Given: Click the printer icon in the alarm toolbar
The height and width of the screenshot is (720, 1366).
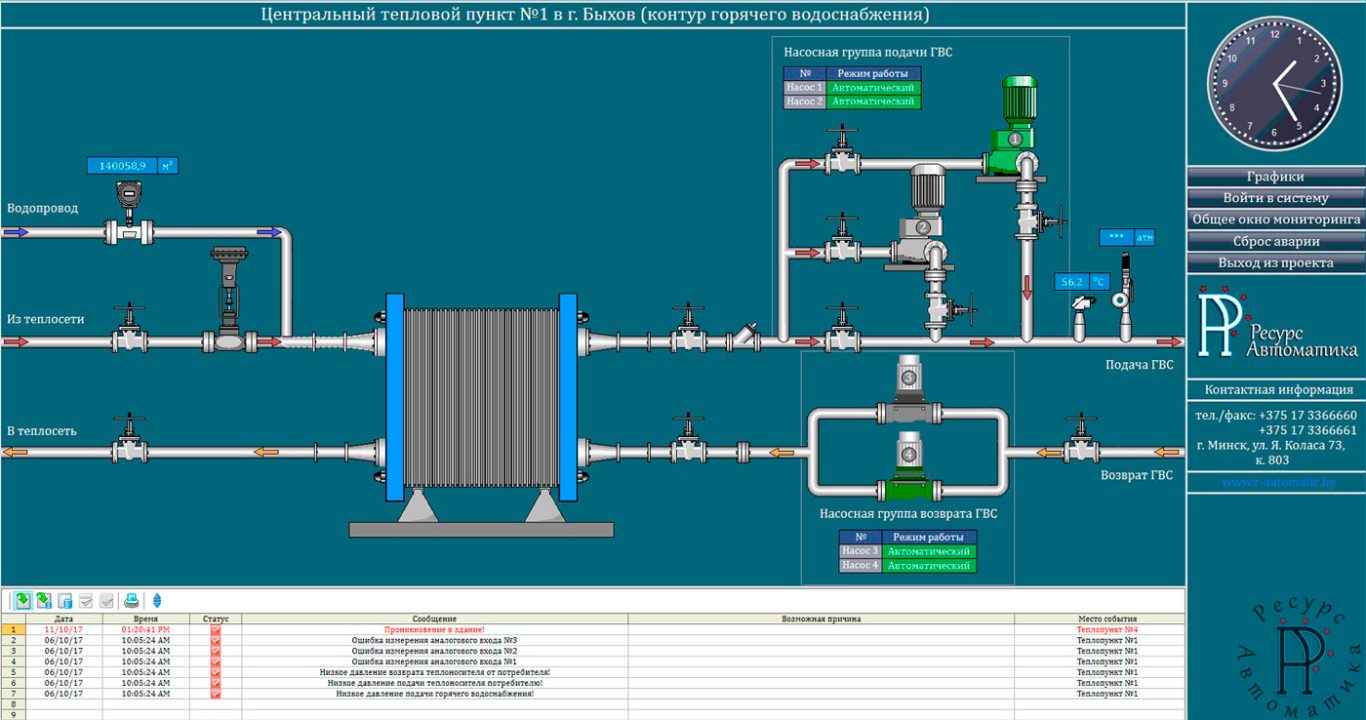Looking at the screenshot, I should tap(131, 601).
